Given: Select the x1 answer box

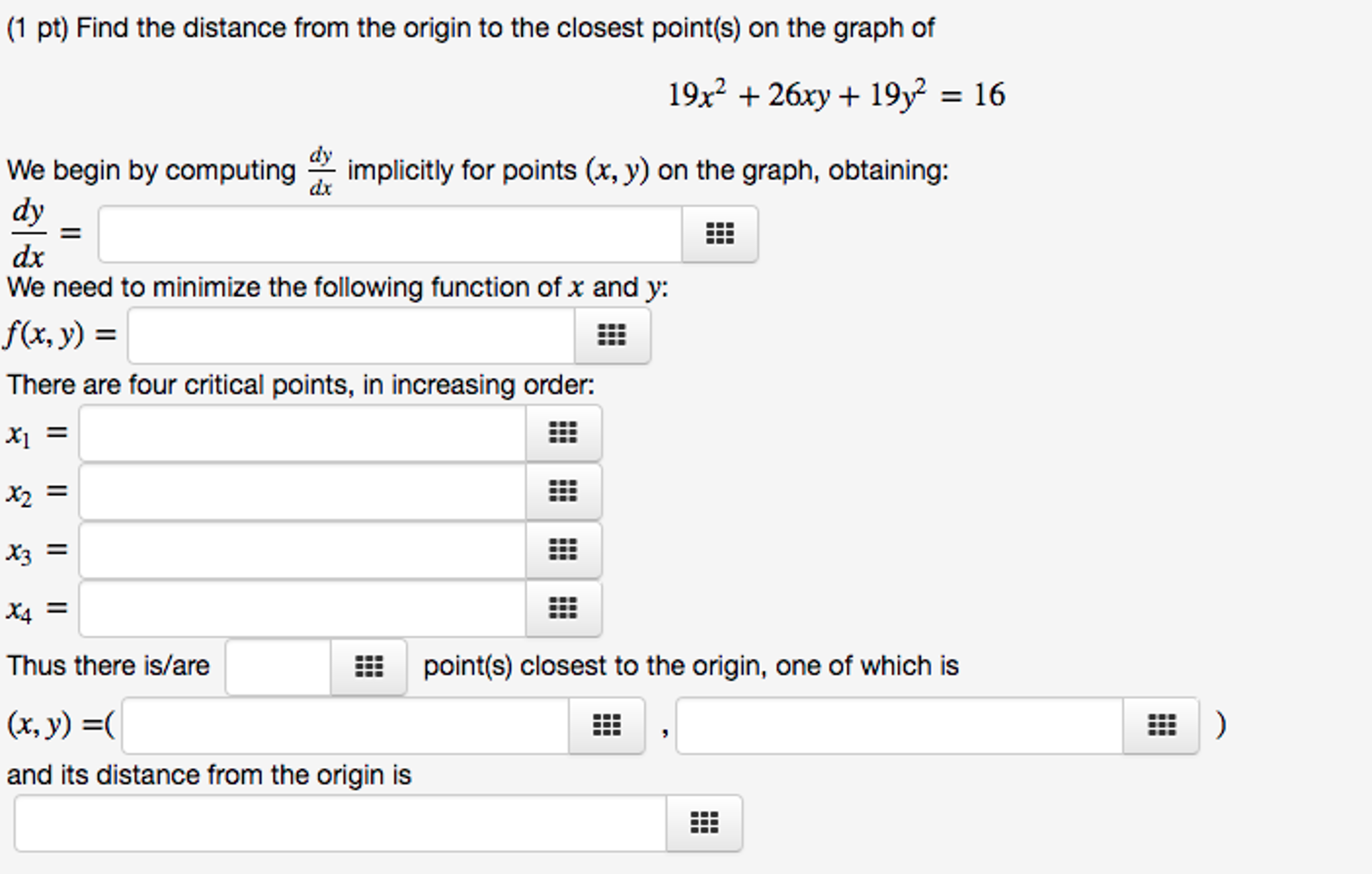Looking at the screenshot, I should (302, 433).
